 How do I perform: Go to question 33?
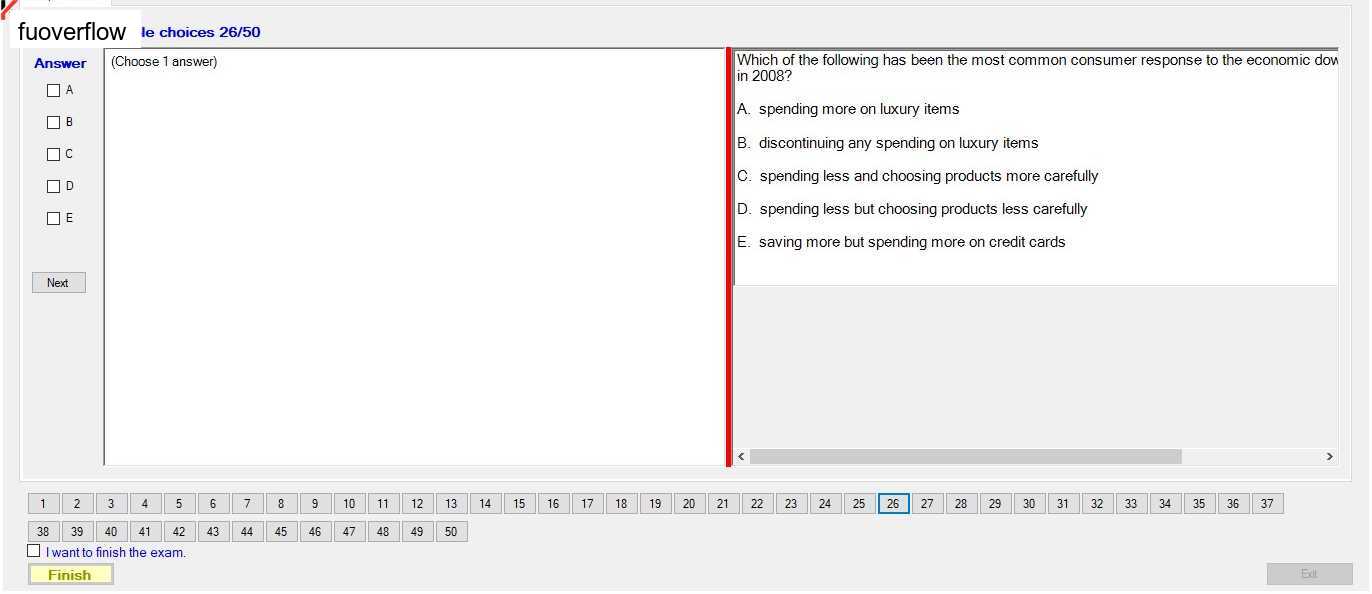click(1131, 504)
